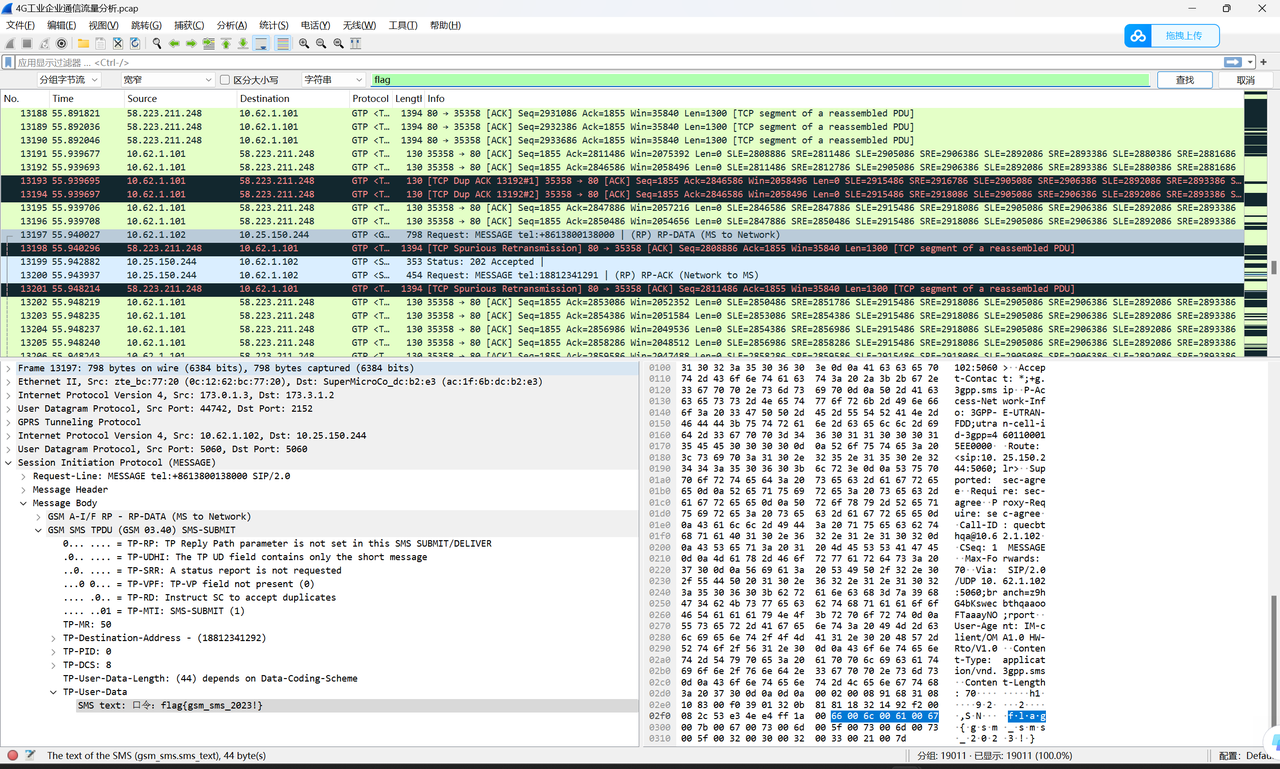Screen dimensions: 1280x769
Task: Open the 字符串 search type dropdown
Action: pos(332,80)
